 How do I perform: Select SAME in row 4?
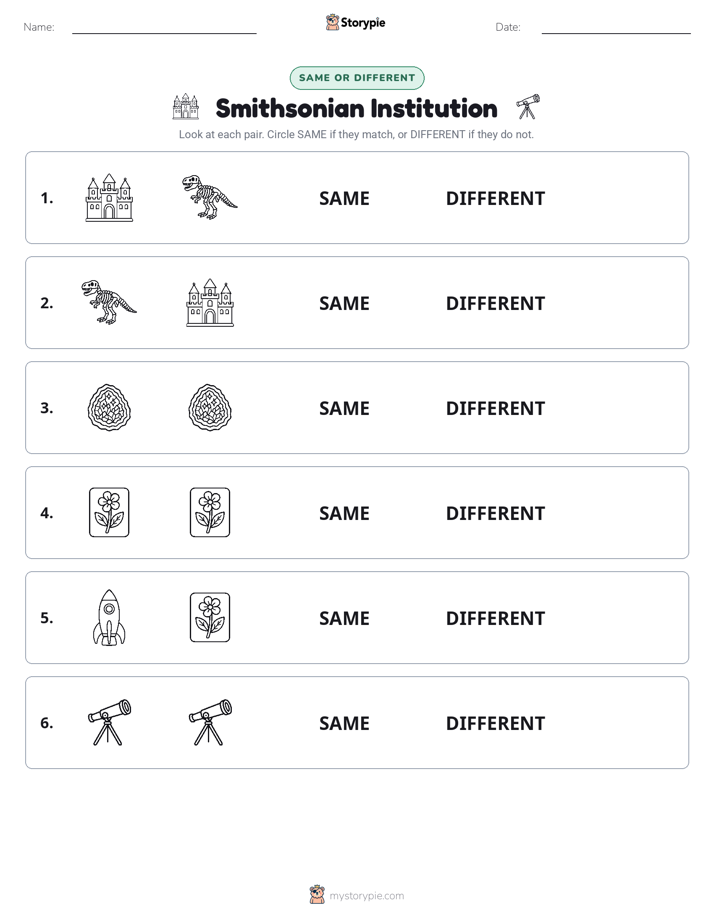click(344, 513)
